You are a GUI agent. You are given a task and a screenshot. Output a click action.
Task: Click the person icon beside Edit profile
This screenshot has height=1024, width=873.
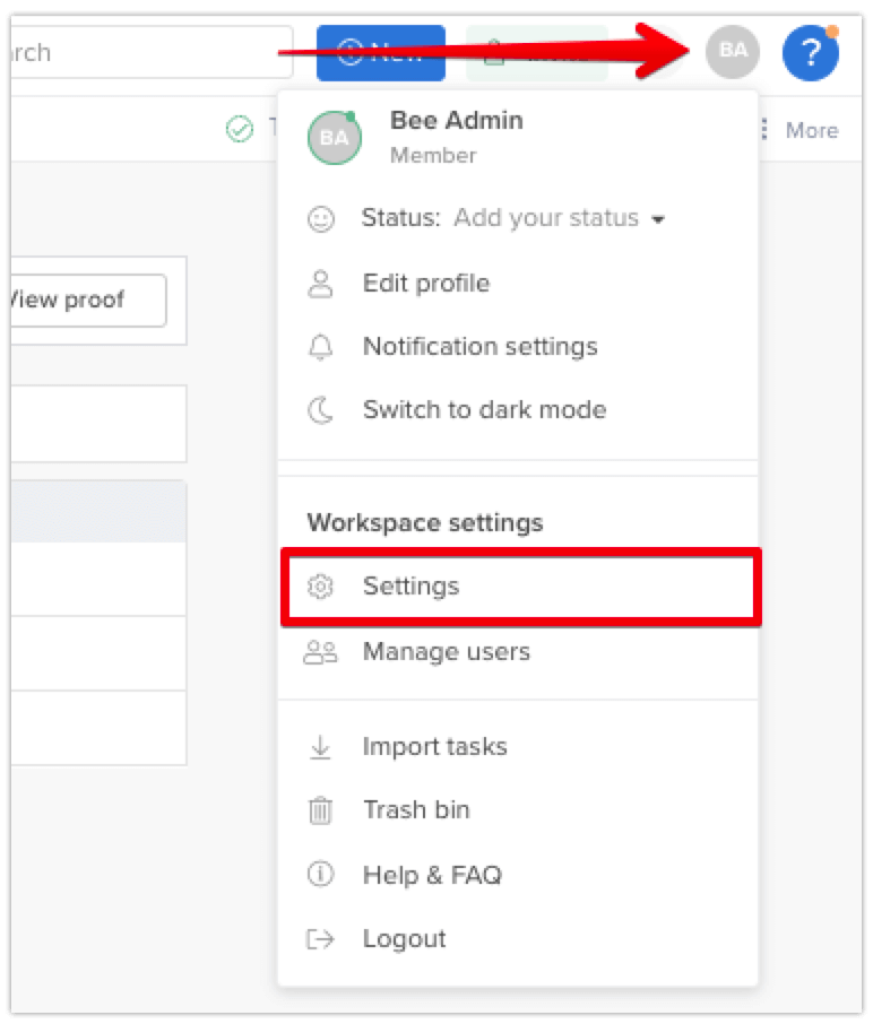point(320,283)
